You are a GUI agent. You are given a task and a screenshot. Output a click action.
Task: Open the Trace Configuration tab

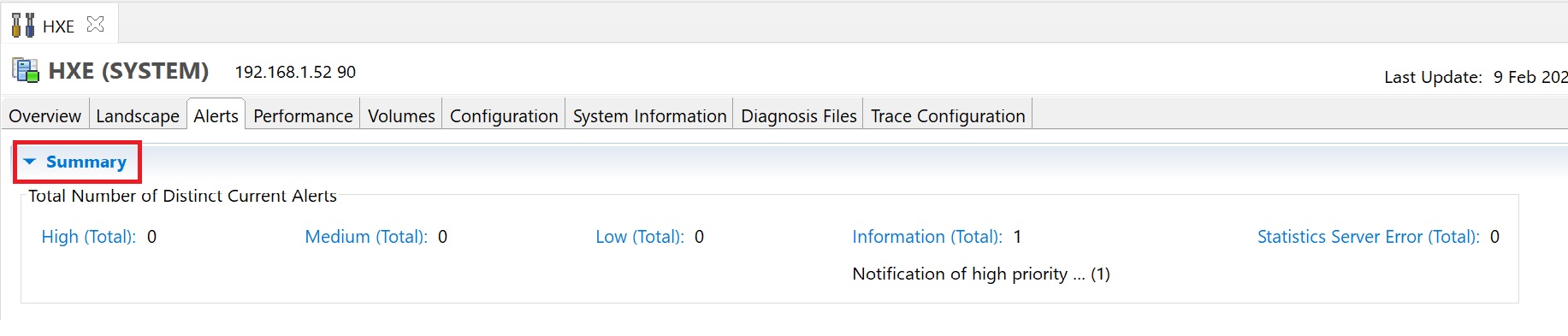[948, 115]
